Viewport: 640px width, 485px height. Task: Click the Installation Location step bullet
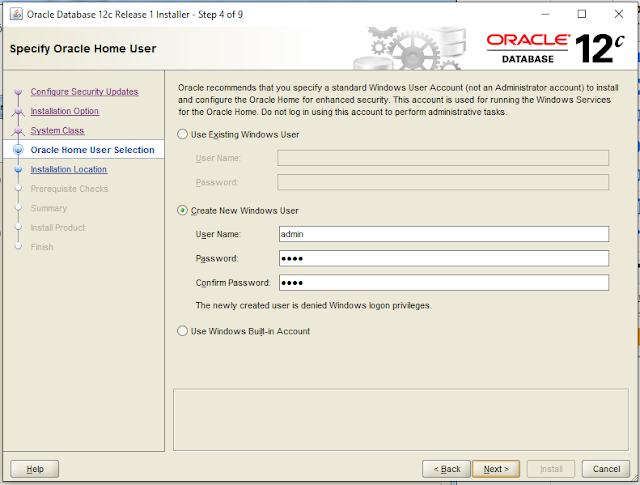[x=18, y=169]
